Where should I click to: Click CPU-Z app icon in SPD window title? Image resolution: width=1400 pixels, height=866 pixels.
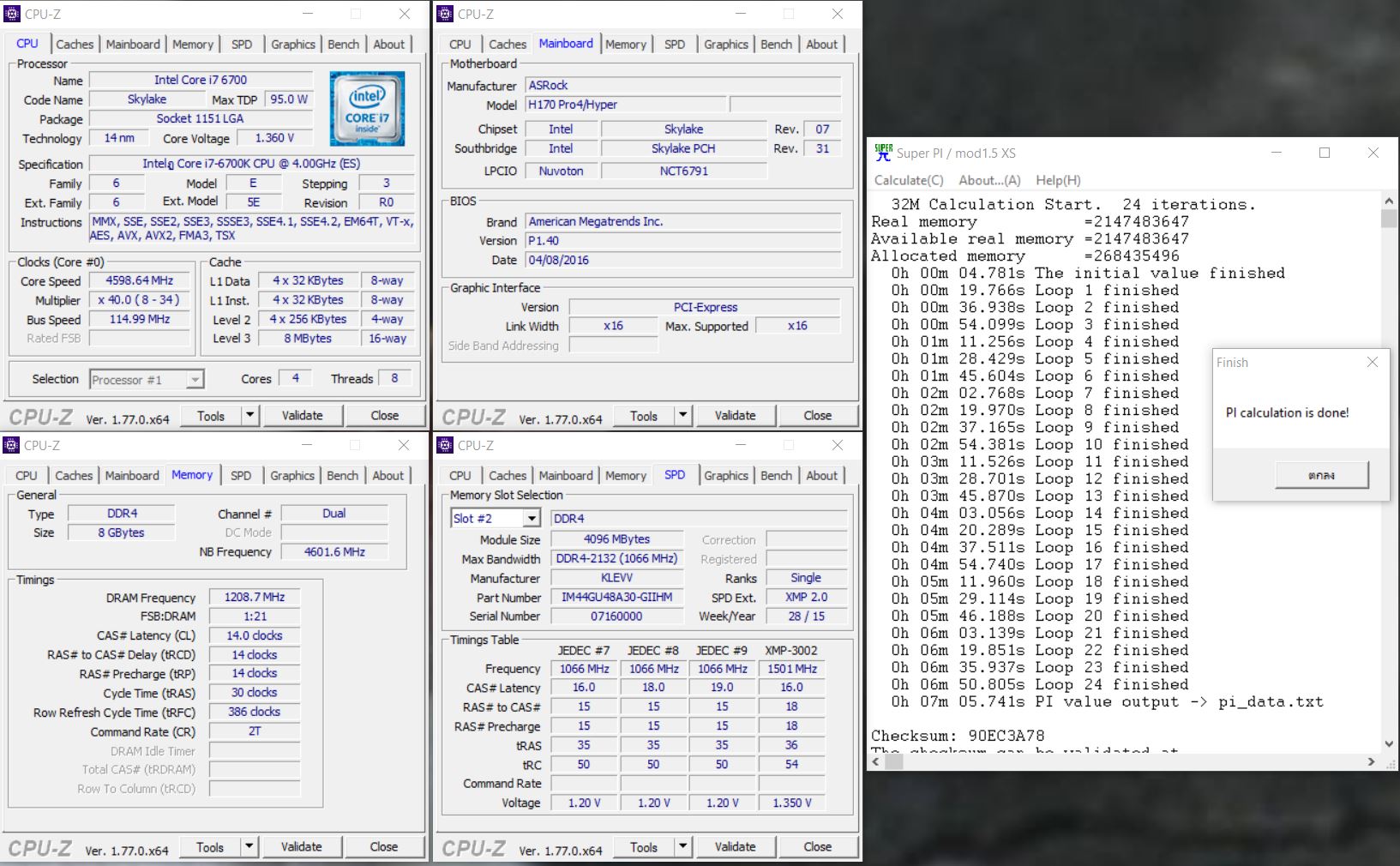point(445,445)
